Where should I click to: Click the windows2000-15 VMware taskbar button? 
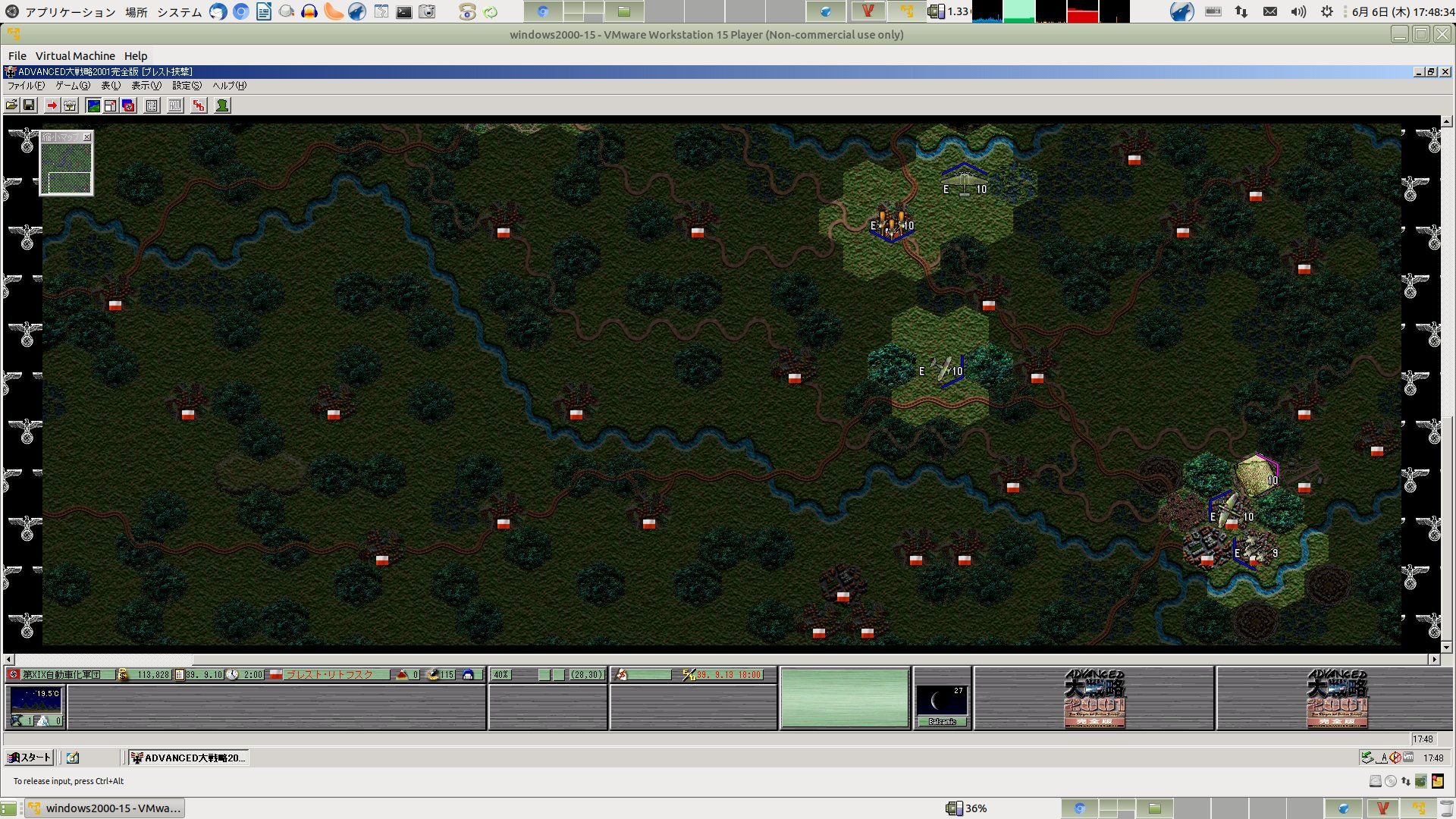[105, 808]
